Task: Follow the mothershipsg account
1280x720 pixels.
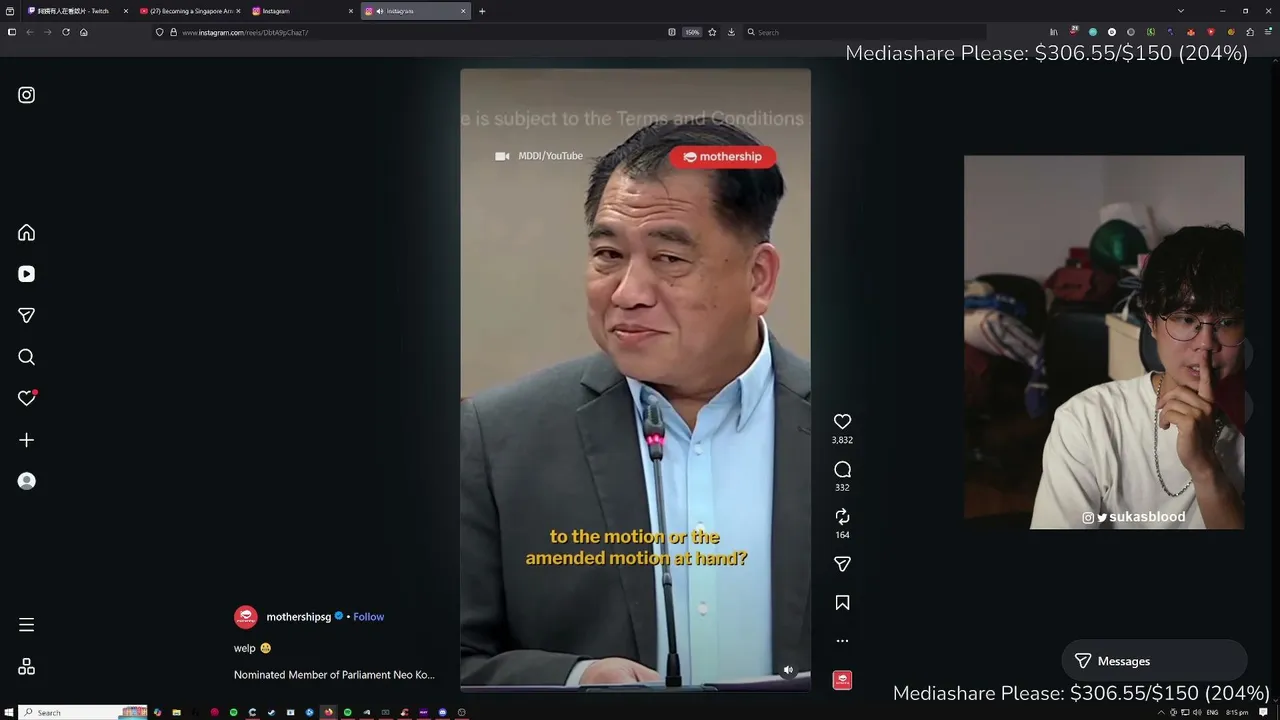Action: pos(368,617)
